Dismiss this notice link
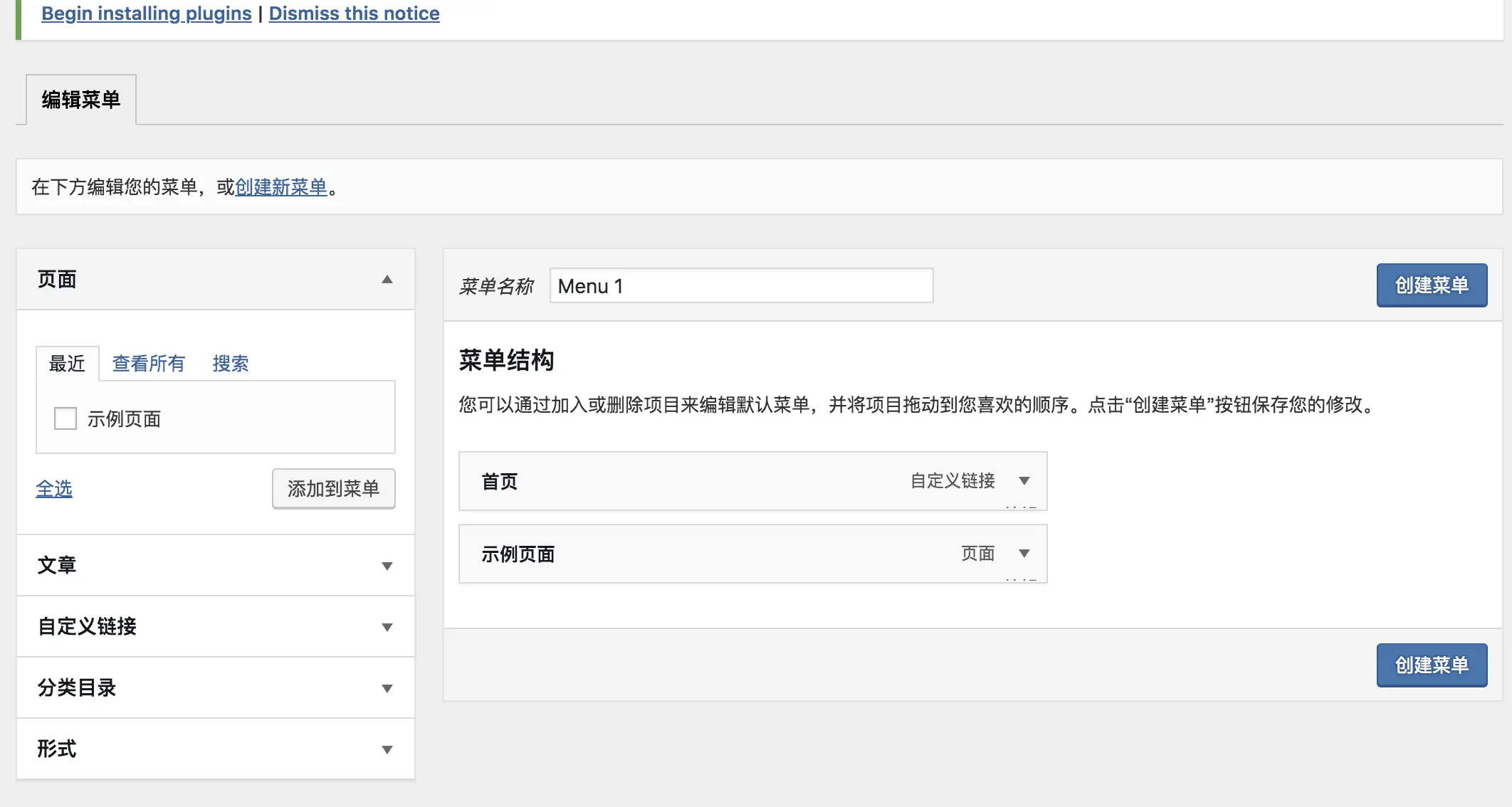The width and height of the screenshot is (1512, 807). point(354,14)
